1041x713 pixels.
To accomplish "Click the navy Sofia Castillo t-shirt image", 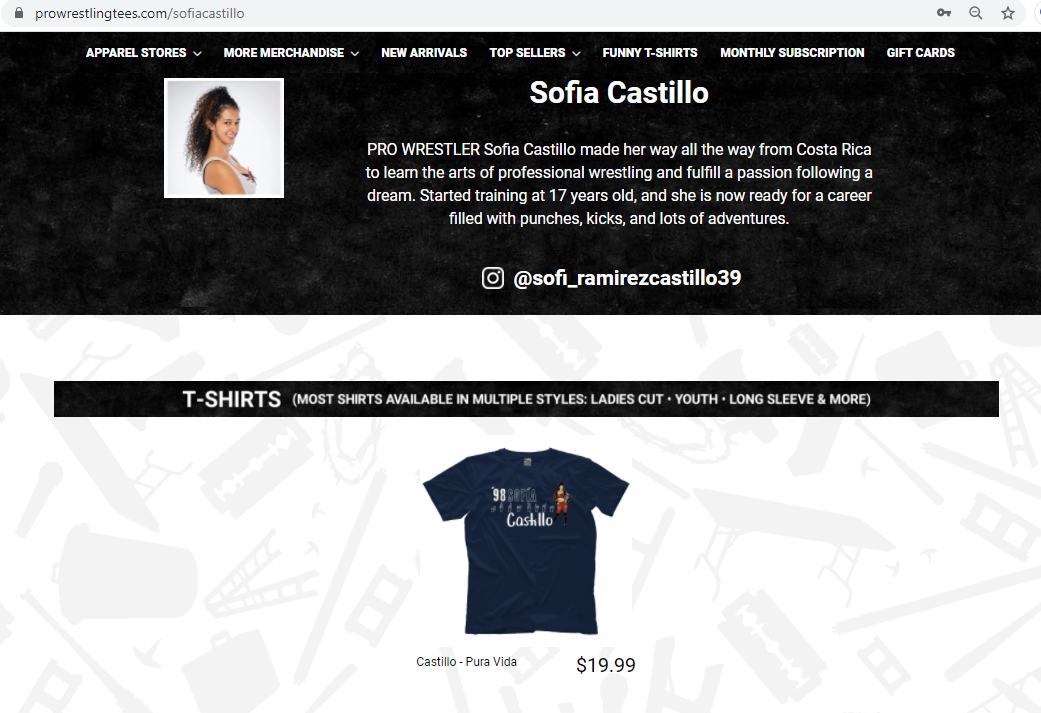I will point(526,541).
